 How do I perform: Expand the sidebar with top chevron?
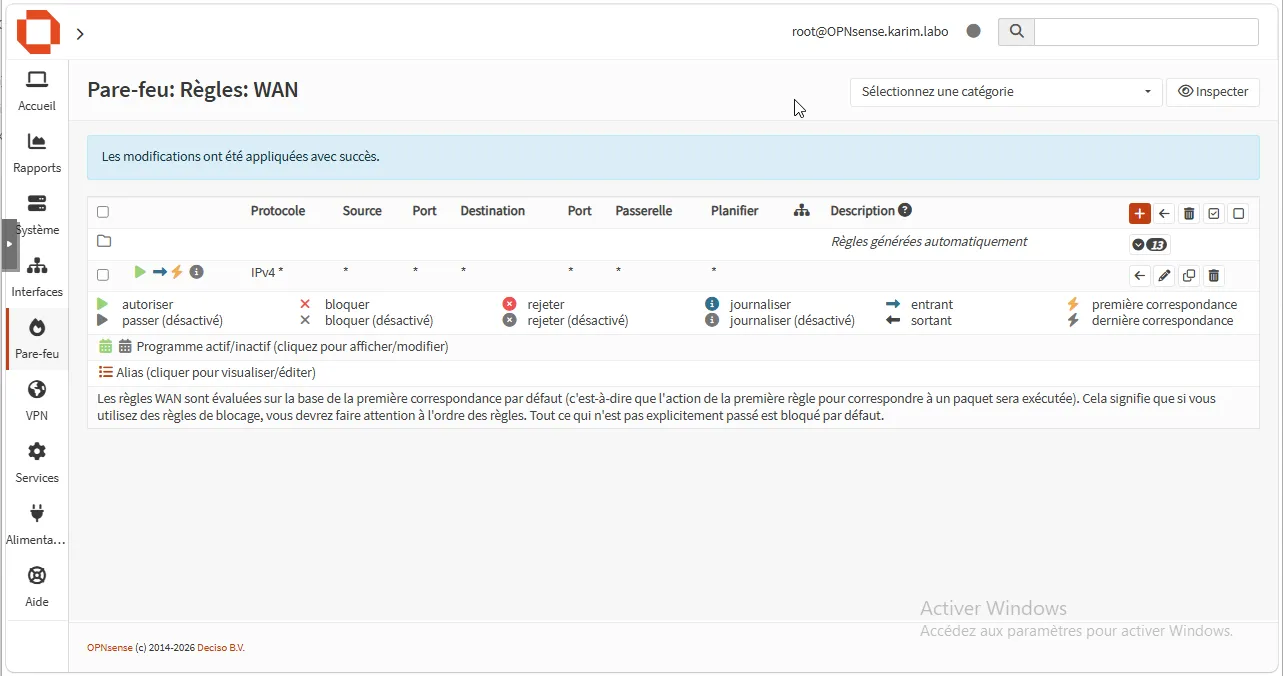click(80, 34)
